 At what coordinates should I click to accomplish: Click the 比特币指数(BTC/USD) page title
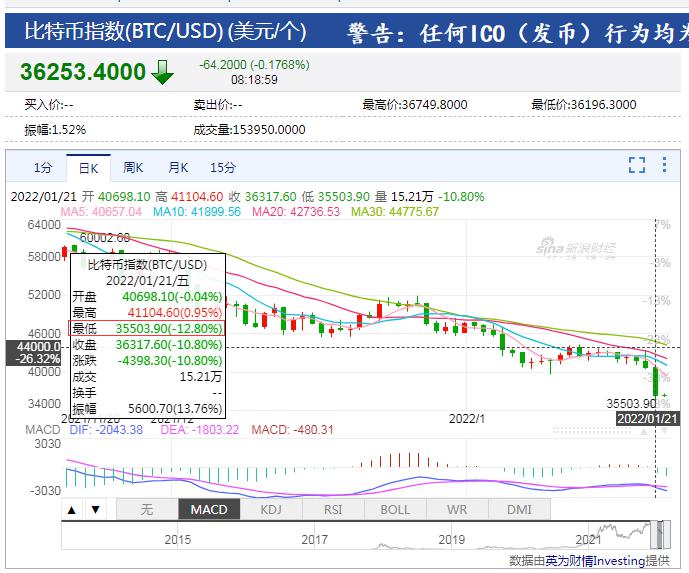pyautogui.click(x=165, y=31)
